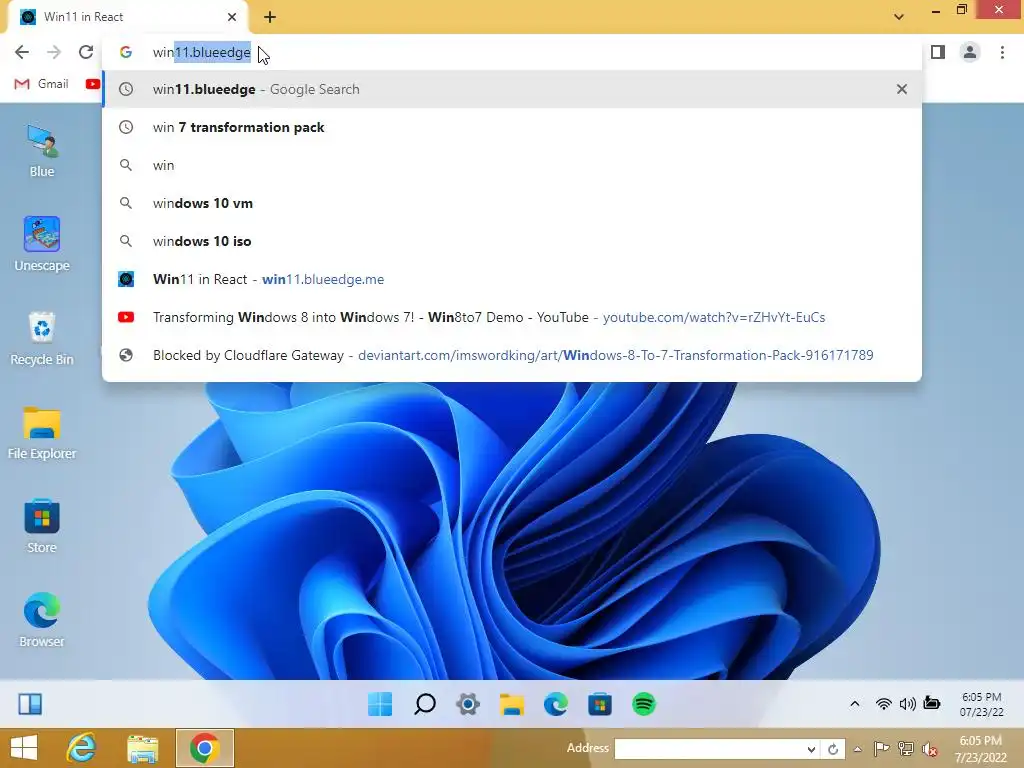This screenshot has height=768, width=1024.
Task: Open the widgets panel icon in Win11 taskbar
Action: 30,704
